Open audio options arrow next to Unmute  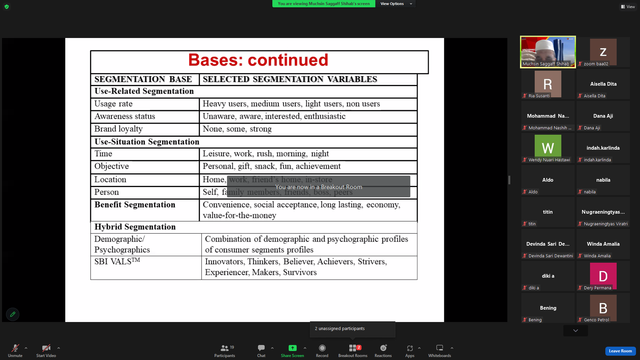click(x=26, y=348)
